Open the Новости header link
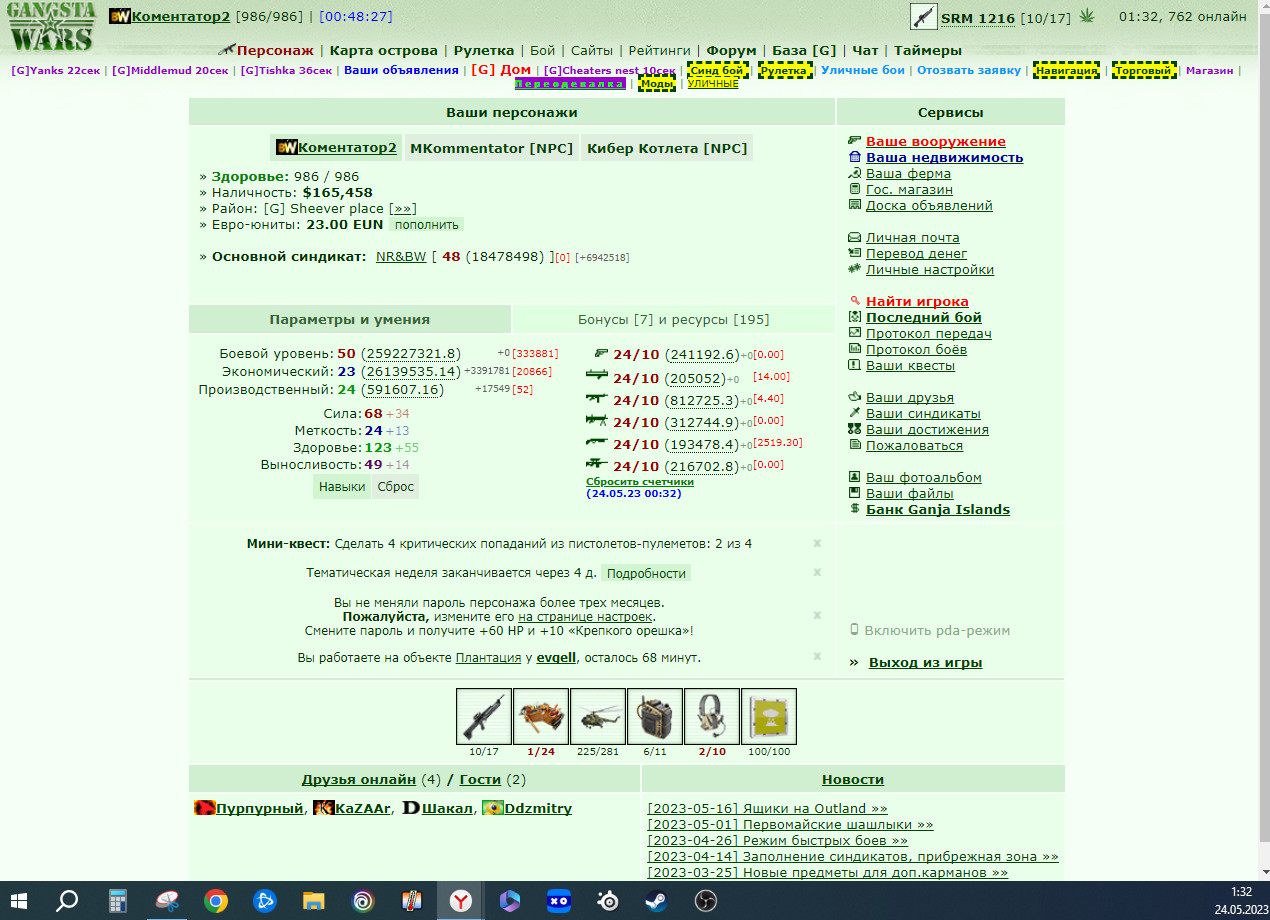1270x920 pixels. coord(853,779)
